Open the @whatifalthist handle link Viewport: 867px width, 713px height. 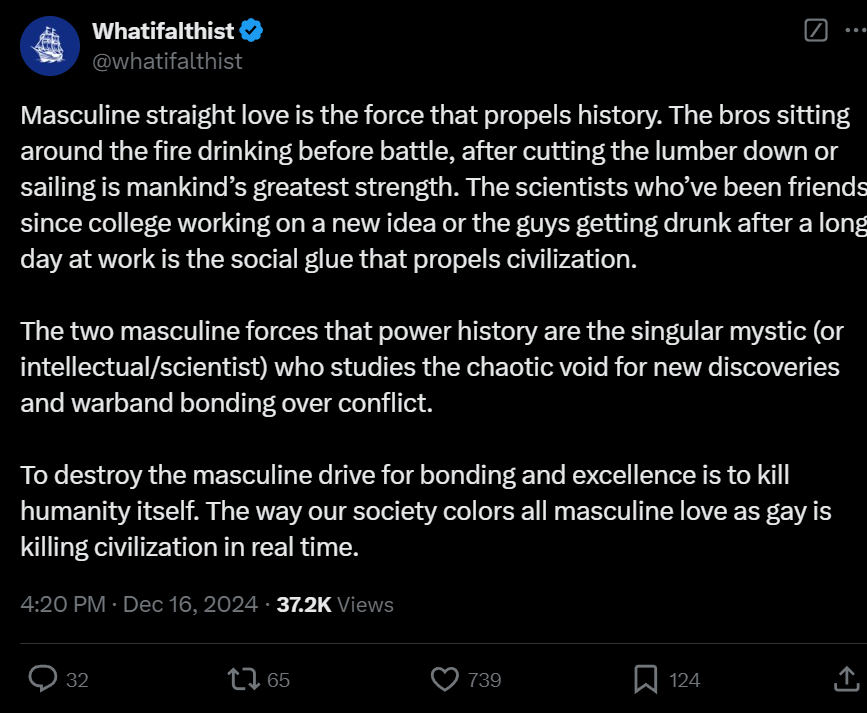tap(167, 61)
